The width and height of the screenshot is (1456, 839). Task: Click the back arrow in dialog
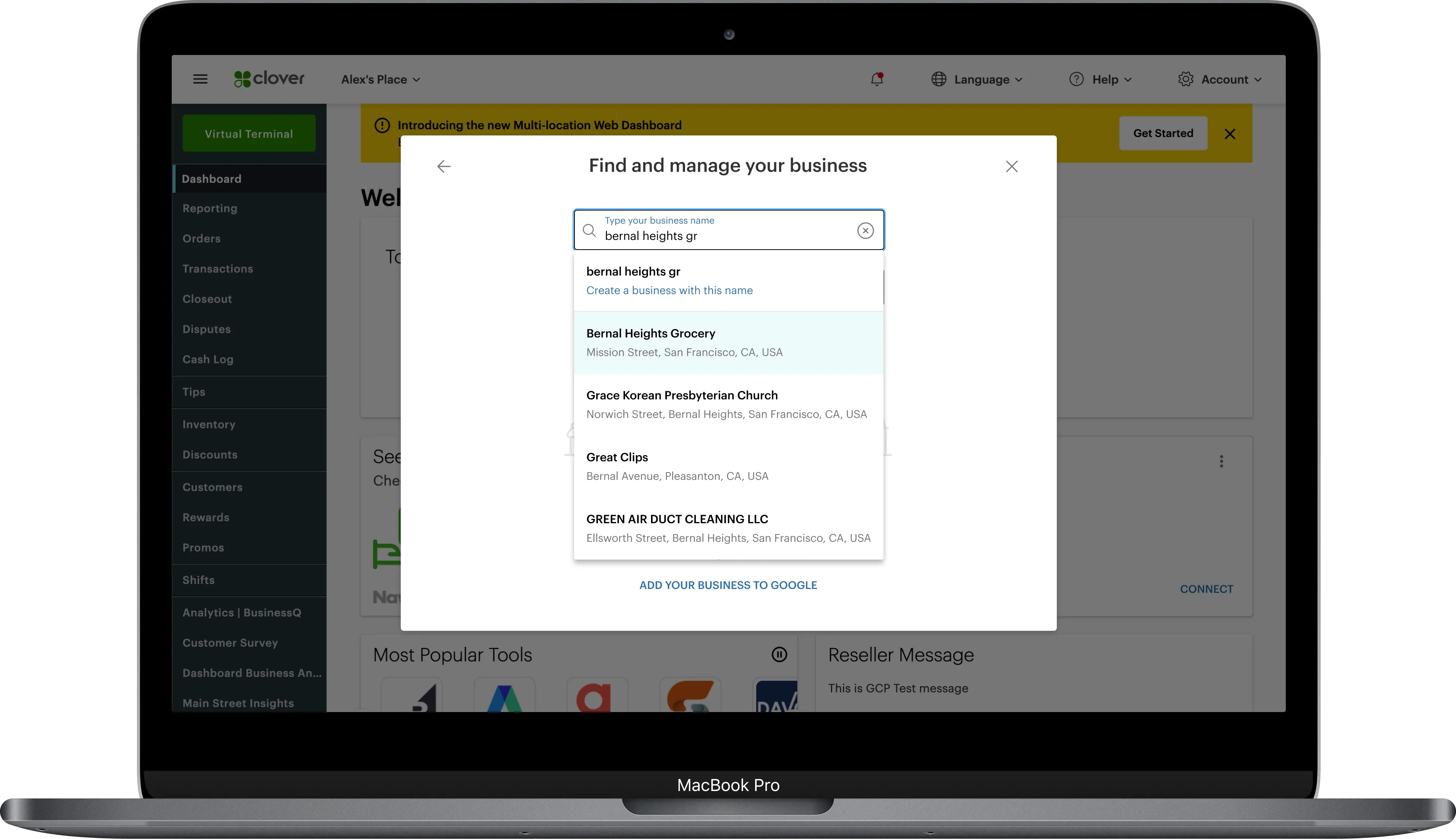(443, 166)
